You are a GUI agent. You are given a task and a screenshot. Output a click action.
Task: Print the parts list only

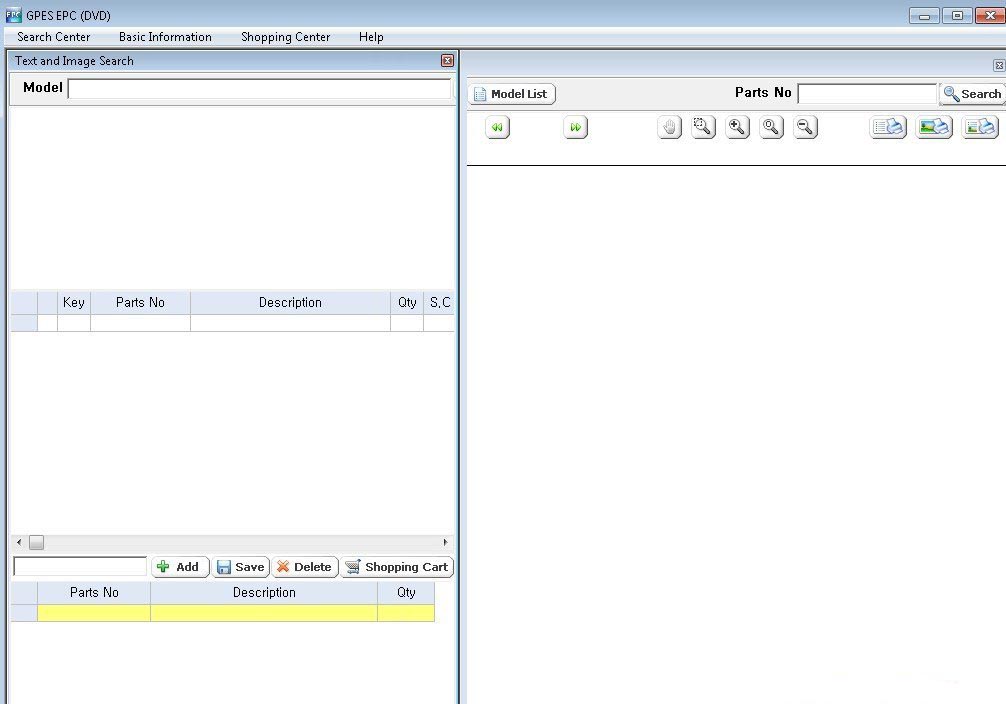click(x=888, y=127)
